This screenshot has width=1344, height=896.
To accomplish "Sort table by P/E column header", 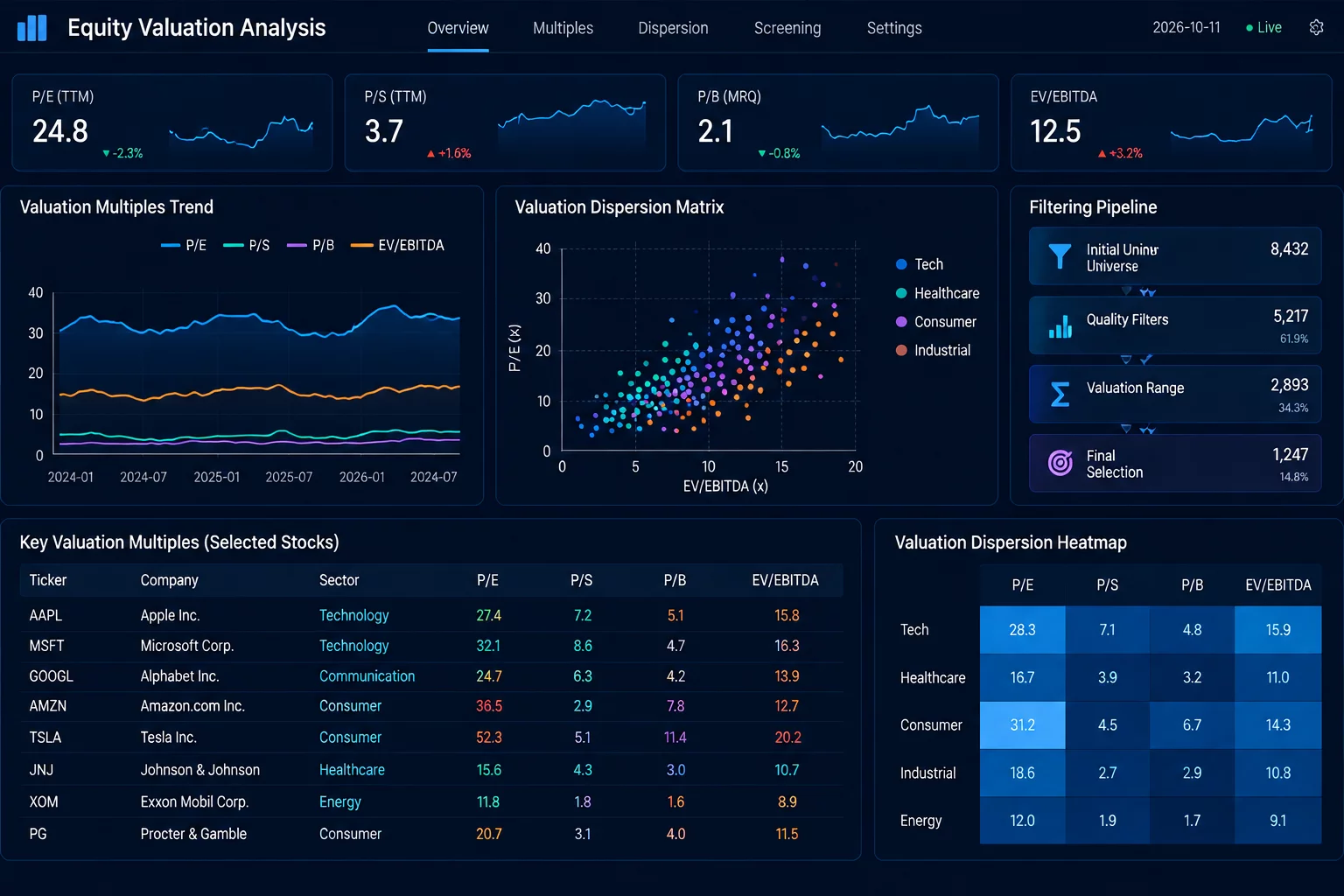I will coord(487,580).
